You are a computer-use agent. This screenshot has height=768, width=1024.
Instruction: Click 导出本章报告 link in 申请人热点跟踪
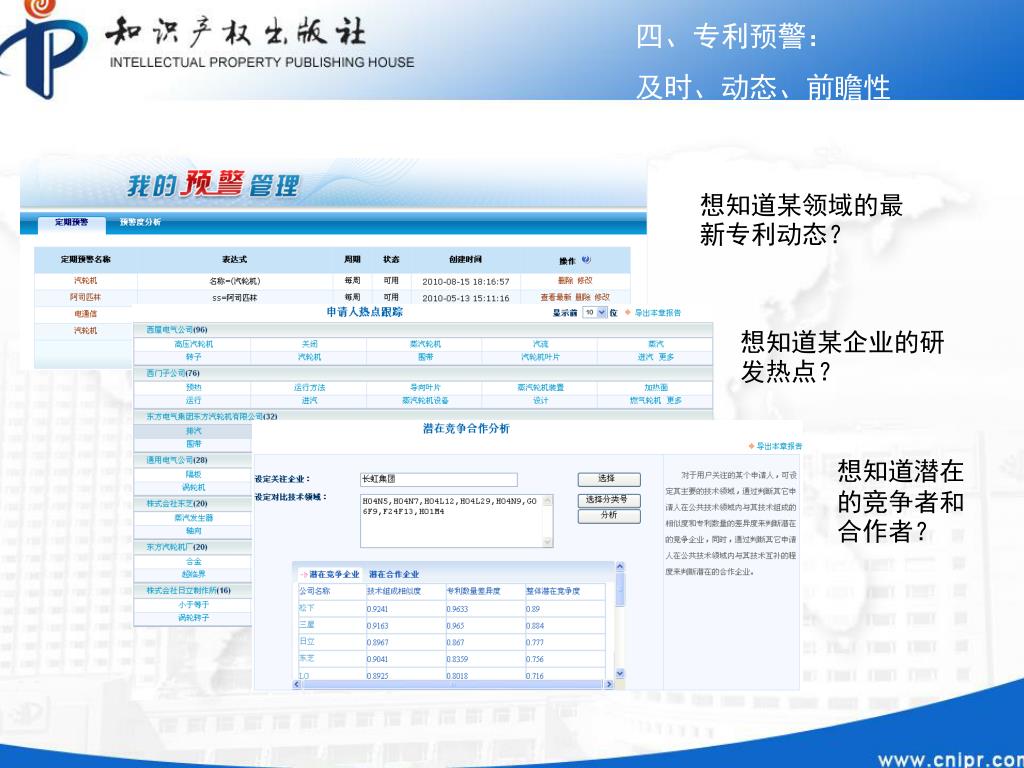[658, 313]
